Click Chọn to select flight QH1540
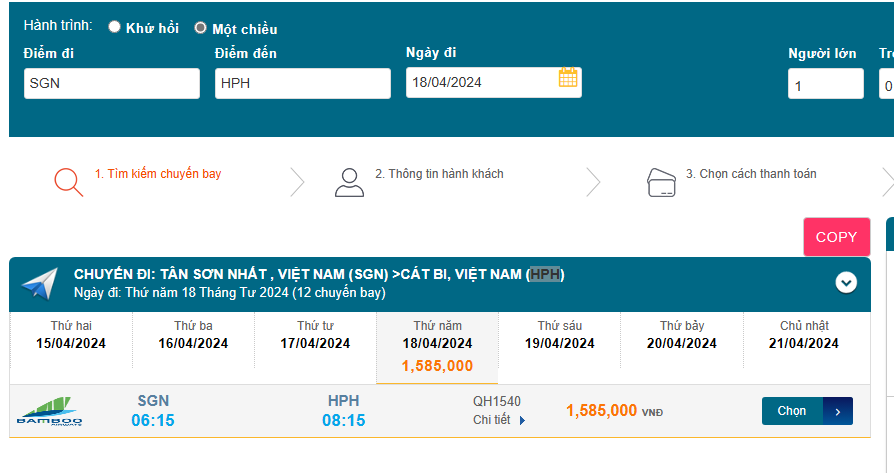 792,411
